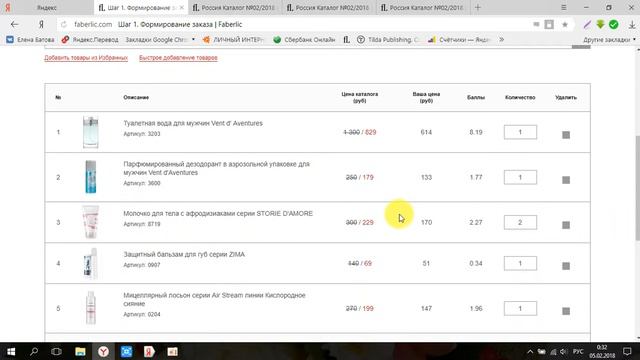
Task: Click Добавить товары из Избранных link
Action: click(86, 58)
